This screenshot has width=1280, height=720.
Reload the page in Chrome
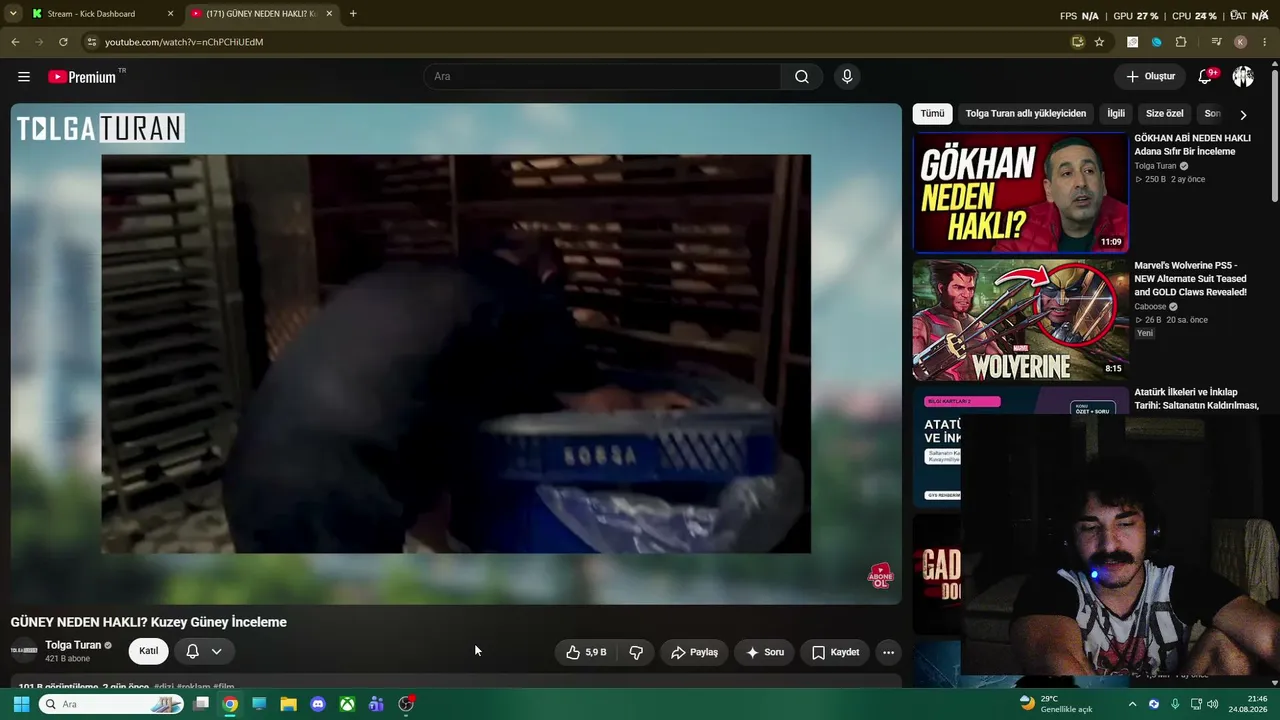[63, 42]
